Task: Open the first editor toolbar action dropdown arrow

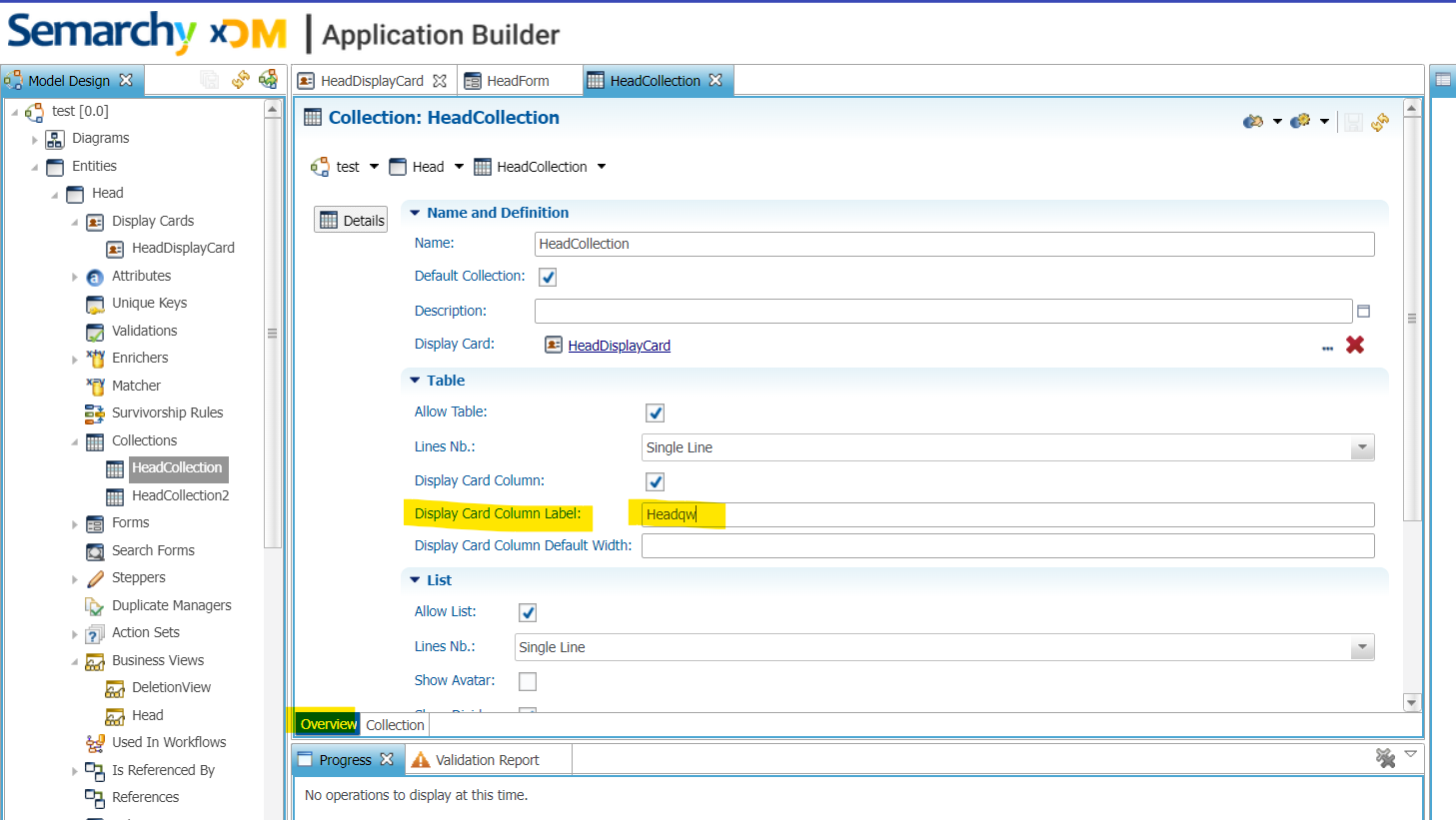Action: (1277, 122)
